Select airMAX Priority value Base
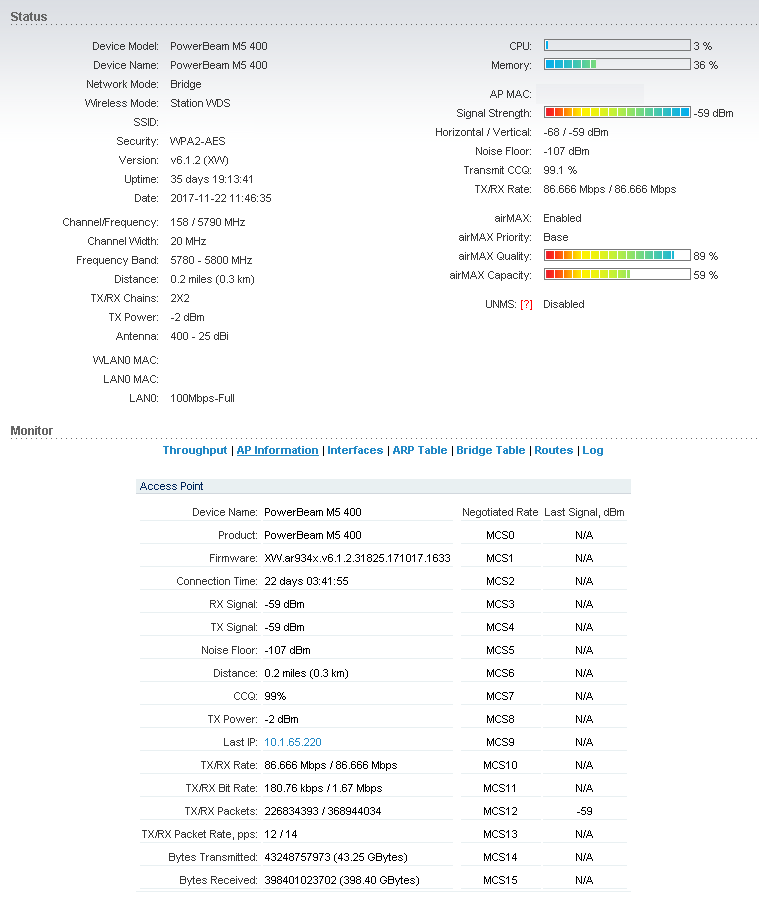 (x=556, y=237)
